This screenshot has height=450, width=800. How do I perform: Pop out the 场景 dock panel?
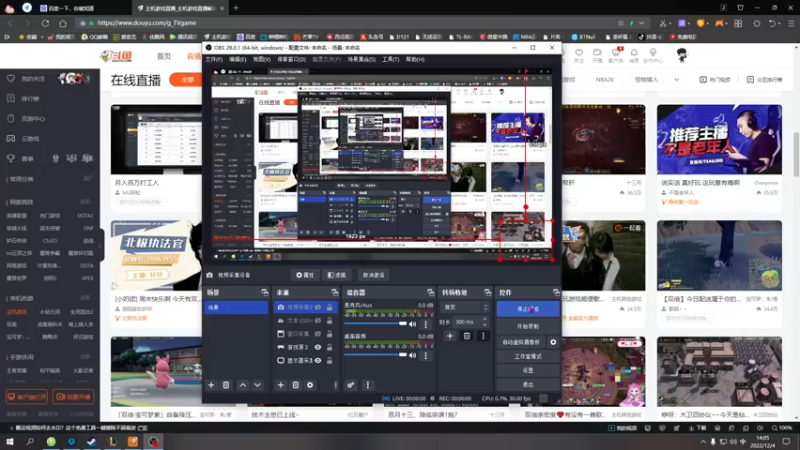pos(264,292)
